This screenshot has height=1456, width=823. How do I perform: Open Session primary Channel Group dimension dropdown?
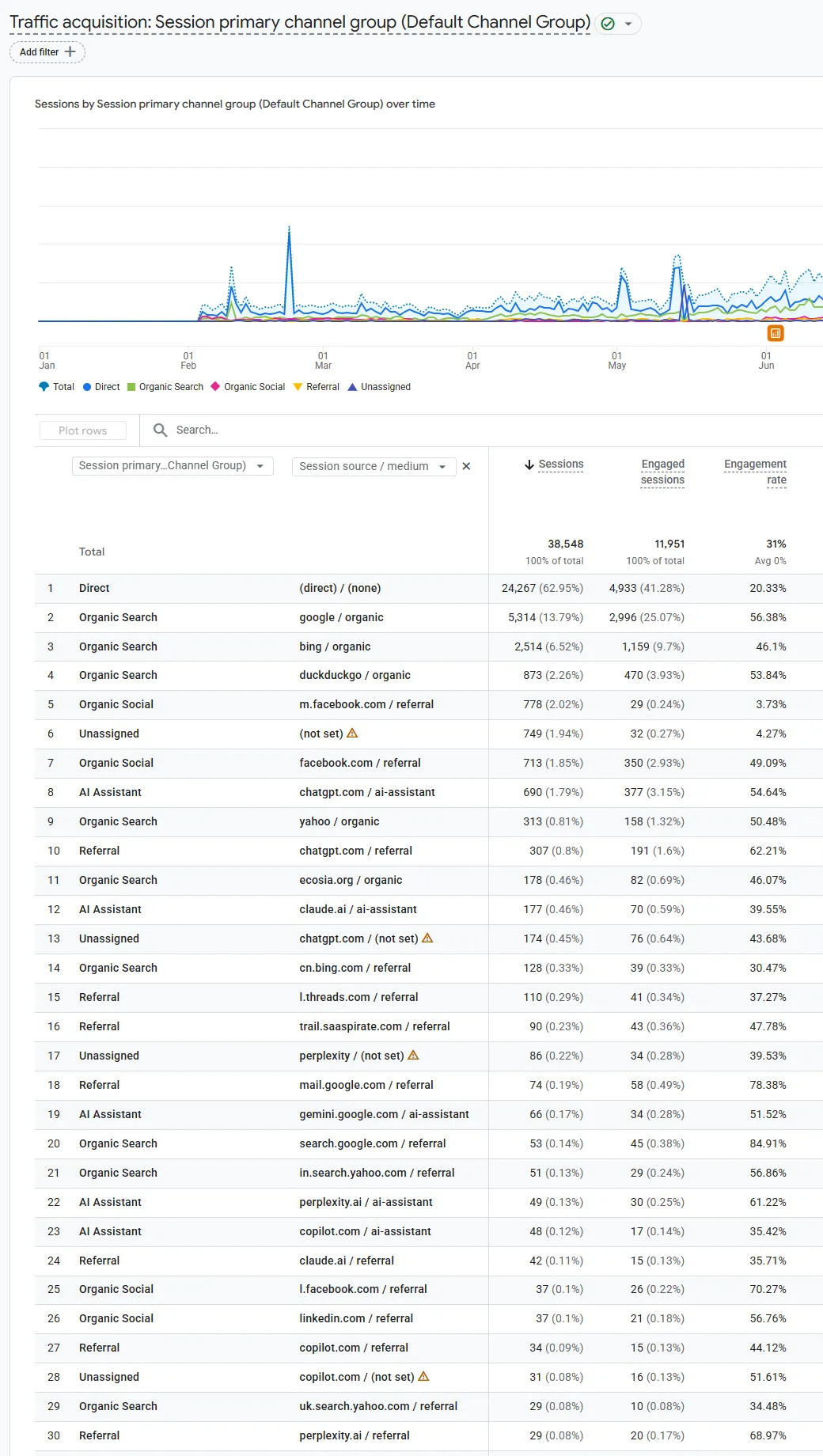173,466
